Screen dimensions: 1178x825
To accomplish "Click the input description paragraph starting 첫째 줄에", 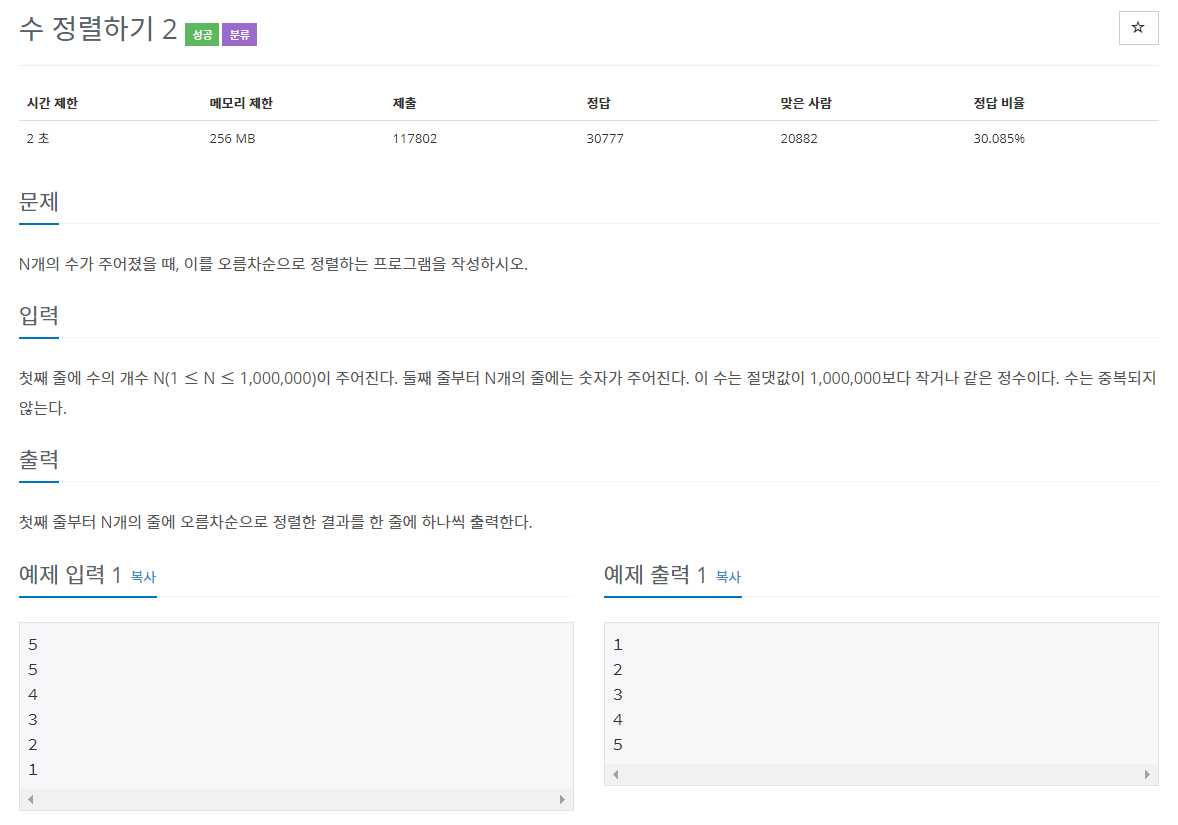I will pos(587,393).
